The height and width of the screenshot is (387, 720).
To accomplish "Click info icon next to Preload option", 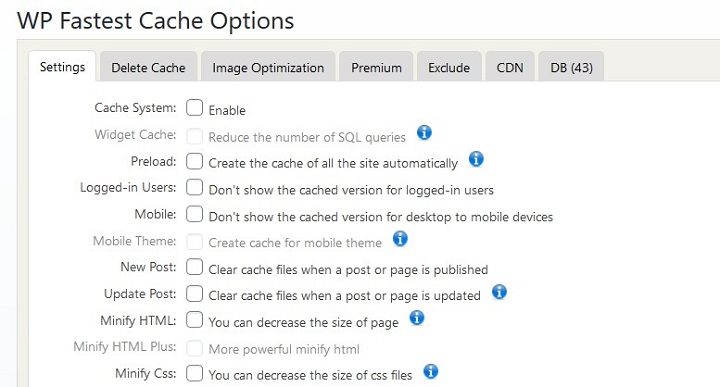I will pos(476,159).
